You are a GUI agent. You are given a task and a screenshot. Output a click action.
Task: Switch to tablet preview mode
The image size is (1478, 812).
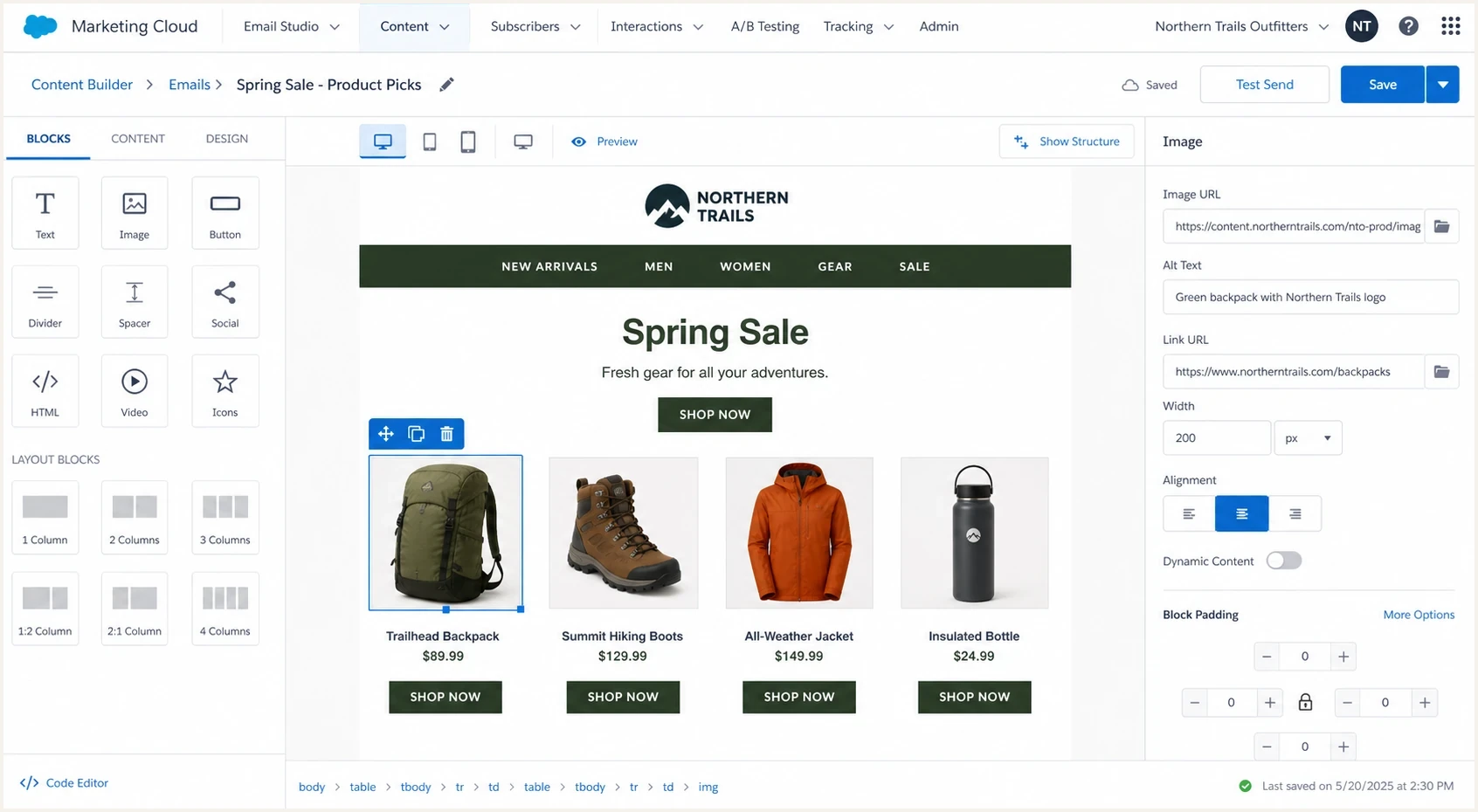point(430,141)
